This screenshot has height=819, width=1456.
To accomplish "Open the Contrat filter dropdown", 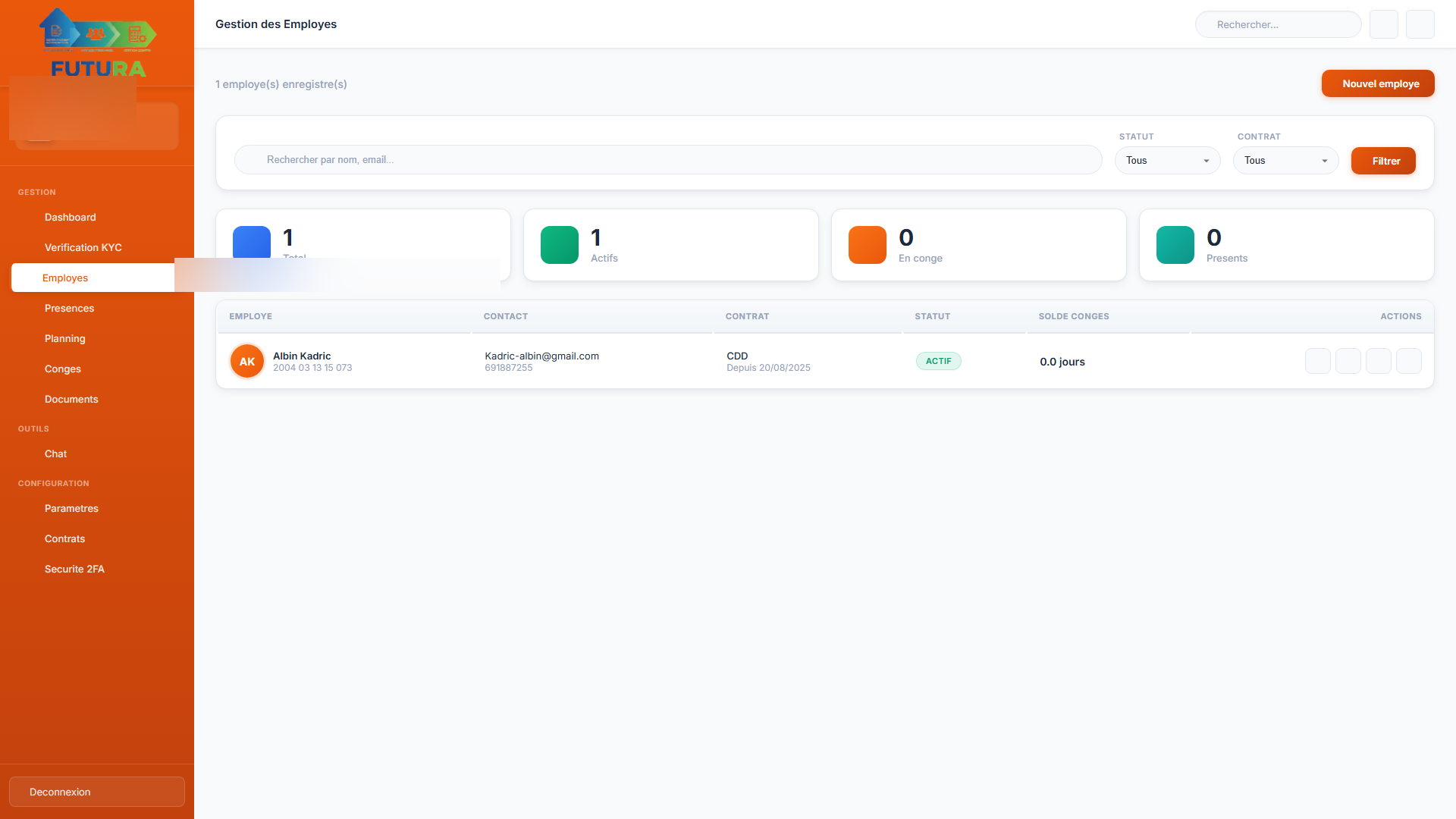I will coord(1285,161).
